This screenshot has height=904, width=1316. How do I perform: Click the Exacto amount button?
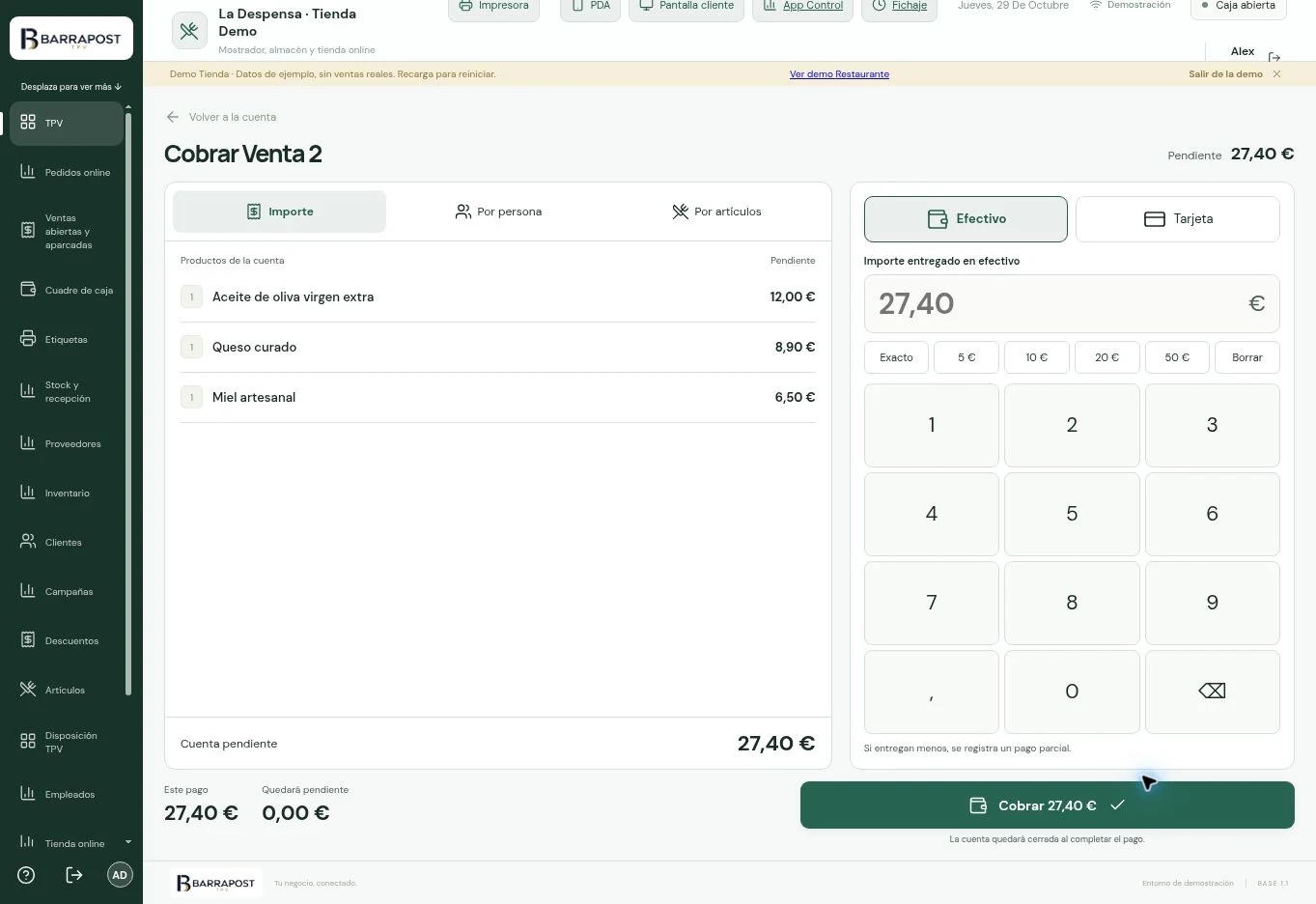896,357
